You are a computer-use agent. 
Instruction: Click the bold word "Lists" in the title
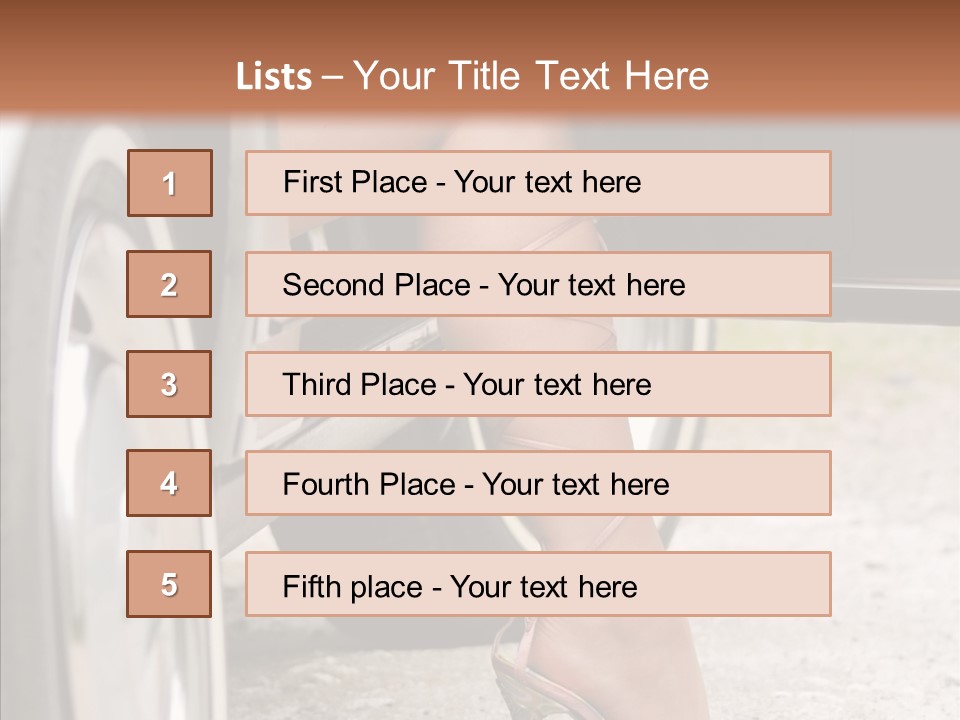coord(273,77)
